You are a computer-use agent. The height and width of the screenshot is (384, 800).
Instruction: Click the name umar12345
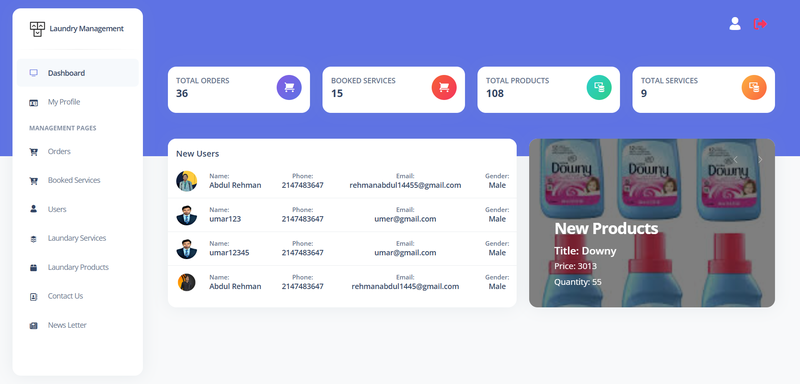(x=229, y=252)
